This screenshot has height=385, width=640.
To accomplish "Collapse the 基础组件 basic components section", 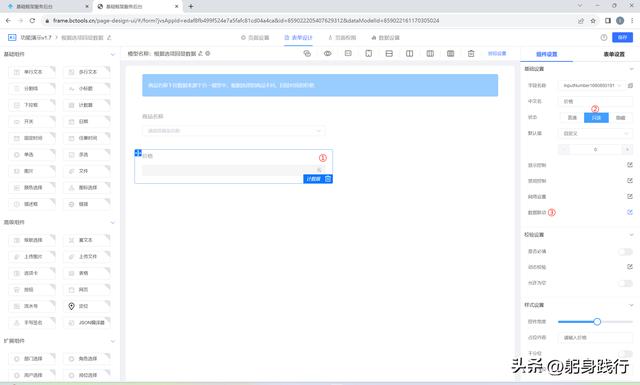I will pos(113,54).
